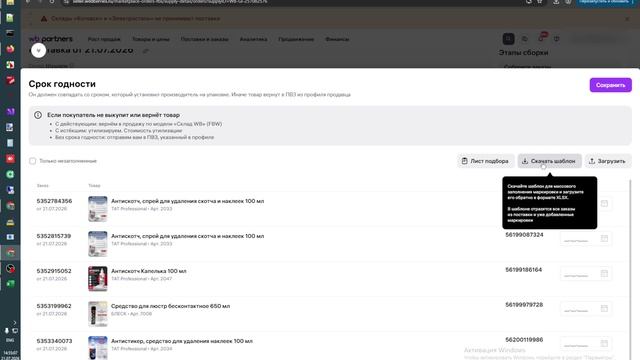Open Поставки и заказы menu in background page

[204, 39]
